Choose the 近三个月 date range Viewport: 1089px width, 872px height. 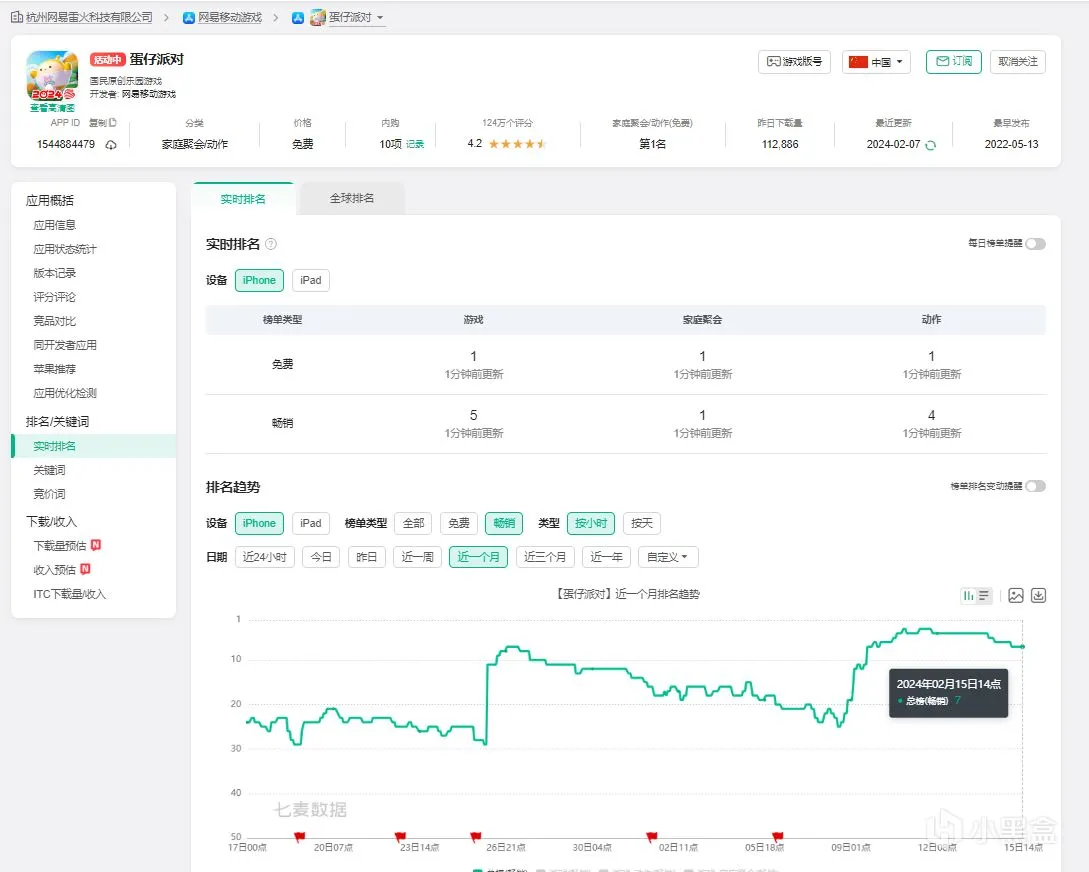tap(545, 557)
